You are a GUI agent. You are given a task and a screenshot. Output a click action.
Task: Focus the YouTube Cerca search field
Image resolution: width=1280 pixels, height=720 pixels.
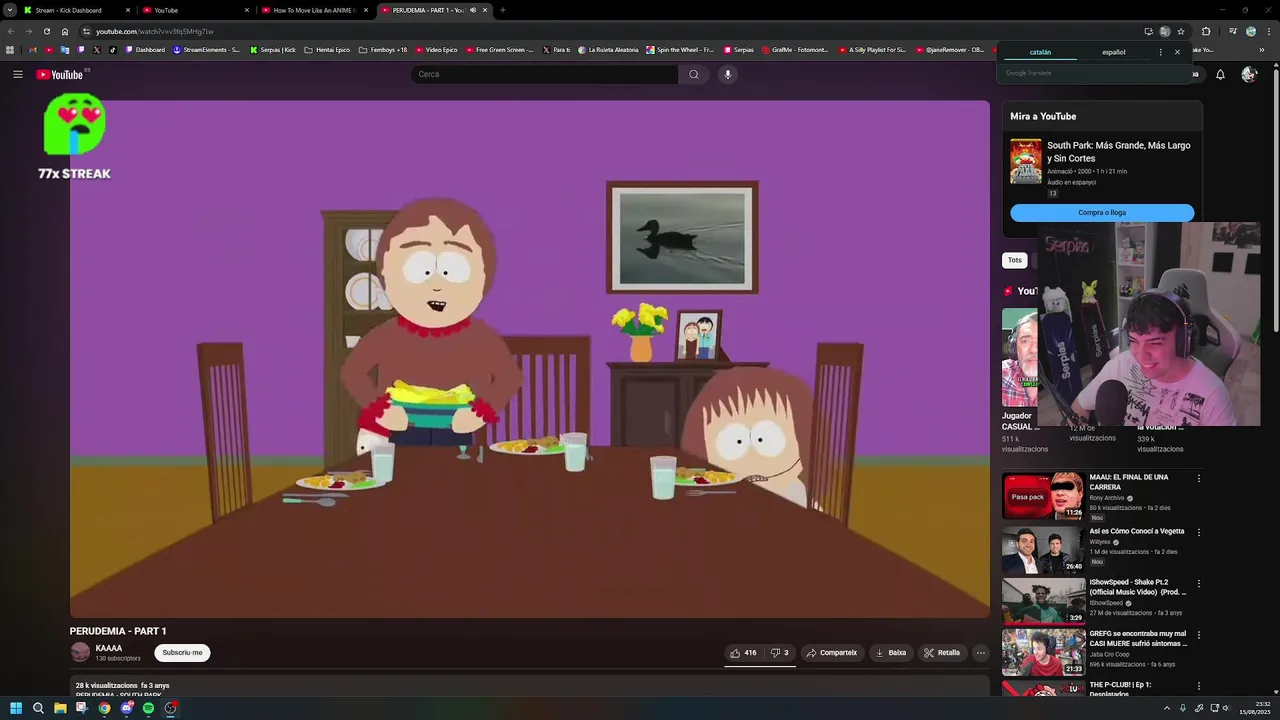[545, 74]
